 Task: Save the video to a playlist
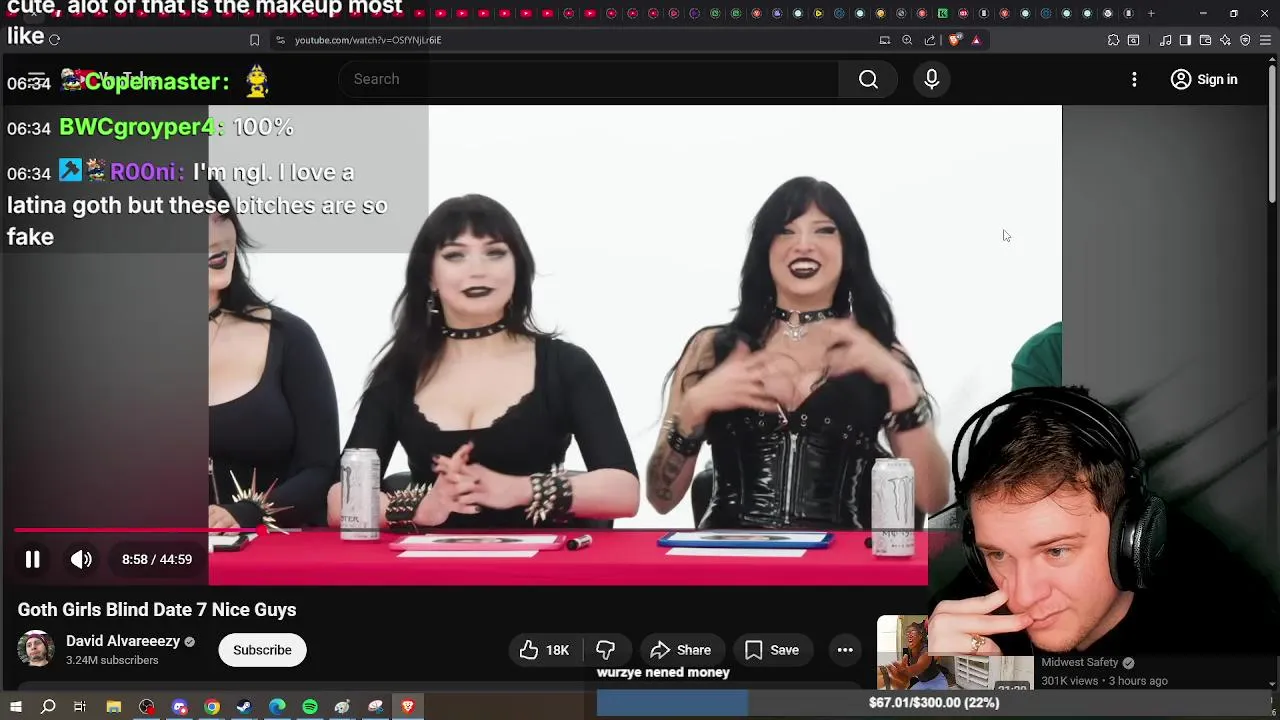click(x=772, y=650)
